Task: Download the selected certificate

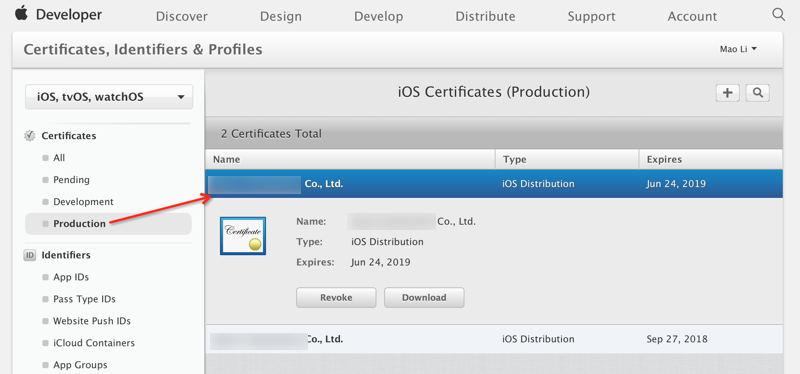Action: 424,297
